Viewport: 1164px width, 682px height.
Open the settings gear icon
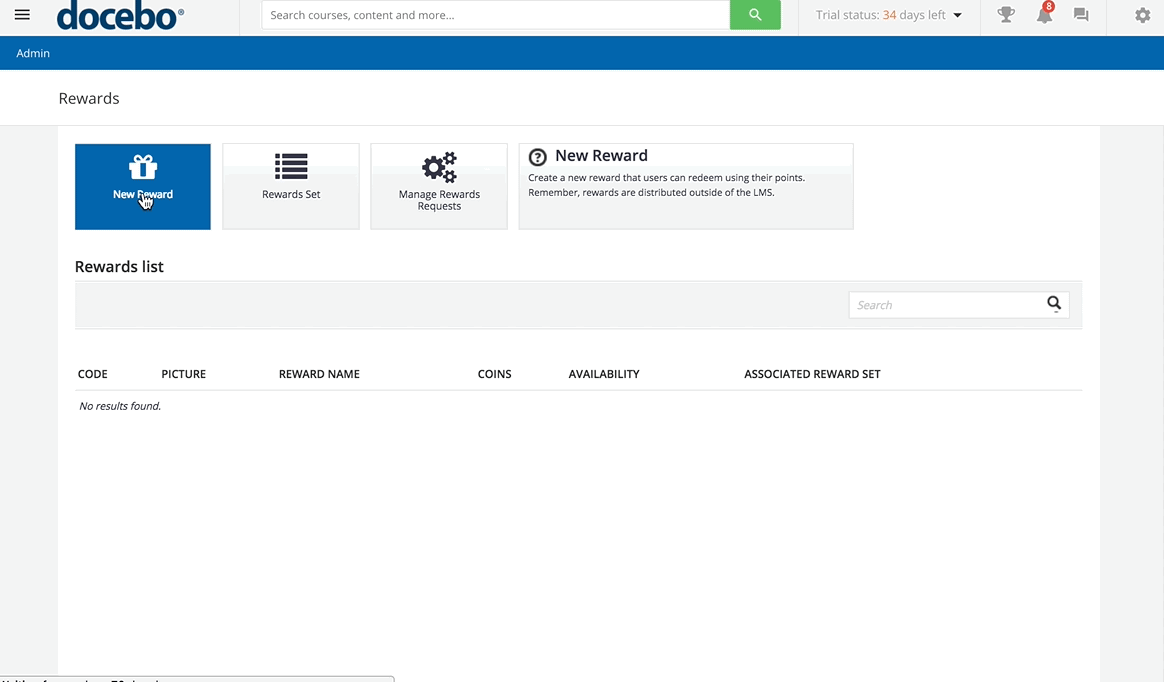[x=1142, y=15]
